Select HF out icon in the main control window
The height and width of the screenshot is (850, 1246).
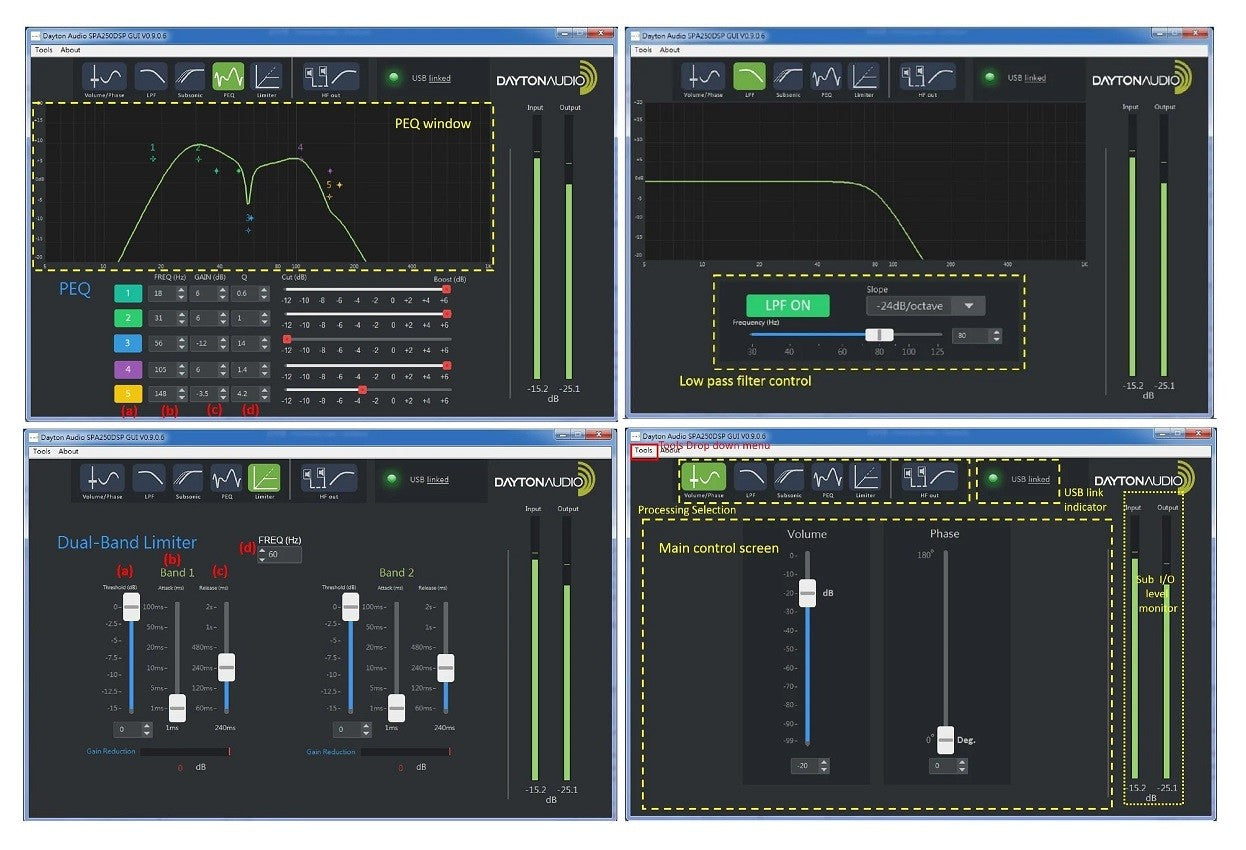pyautogui.click(x=929, y=477)
